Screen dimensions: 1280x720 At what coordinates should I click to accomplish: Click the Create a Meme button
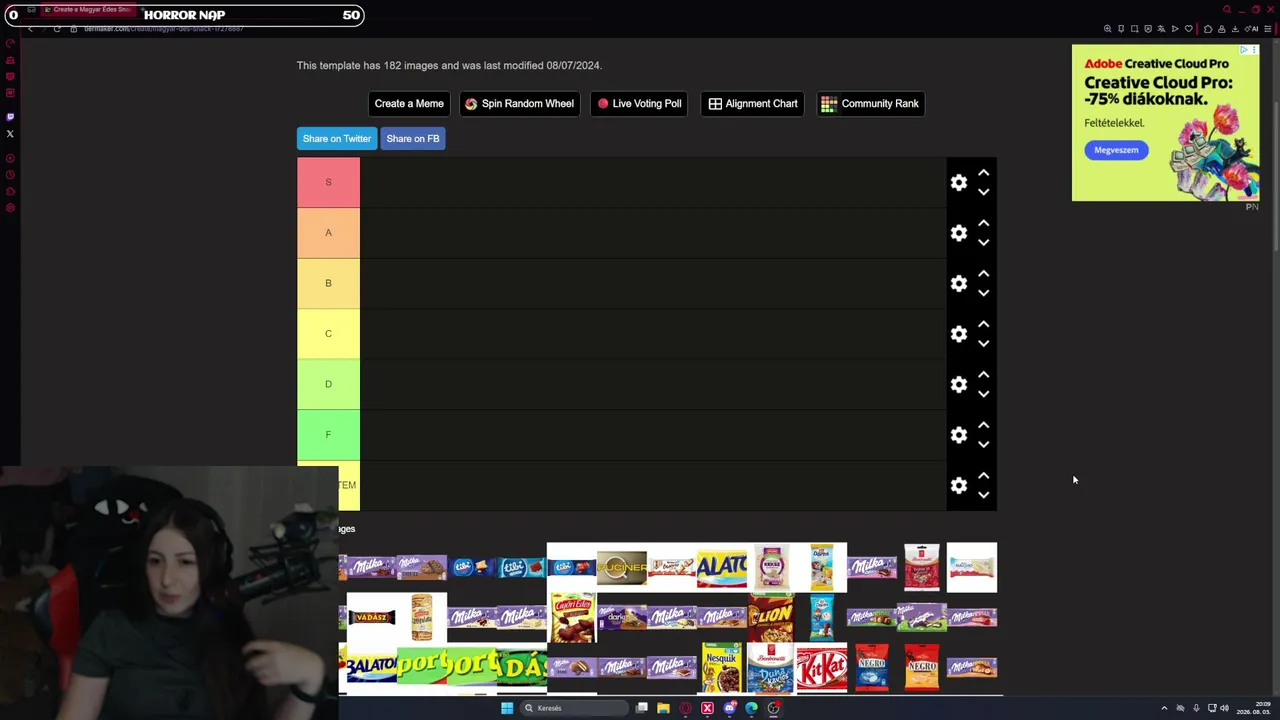point(409,104)
